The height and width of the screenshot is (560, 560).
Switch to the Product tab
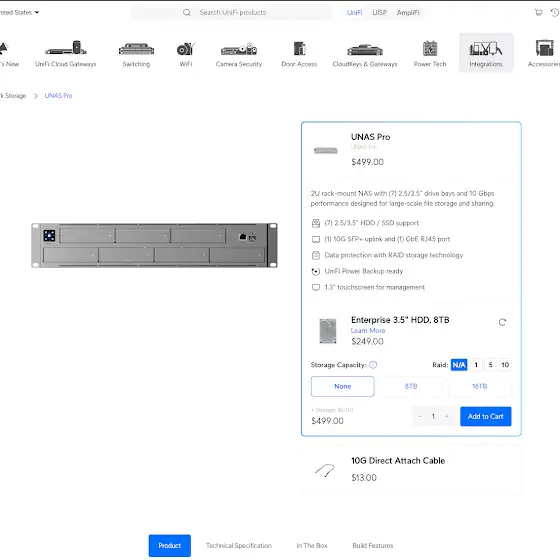pyautogui.click(x=170, y=545)
